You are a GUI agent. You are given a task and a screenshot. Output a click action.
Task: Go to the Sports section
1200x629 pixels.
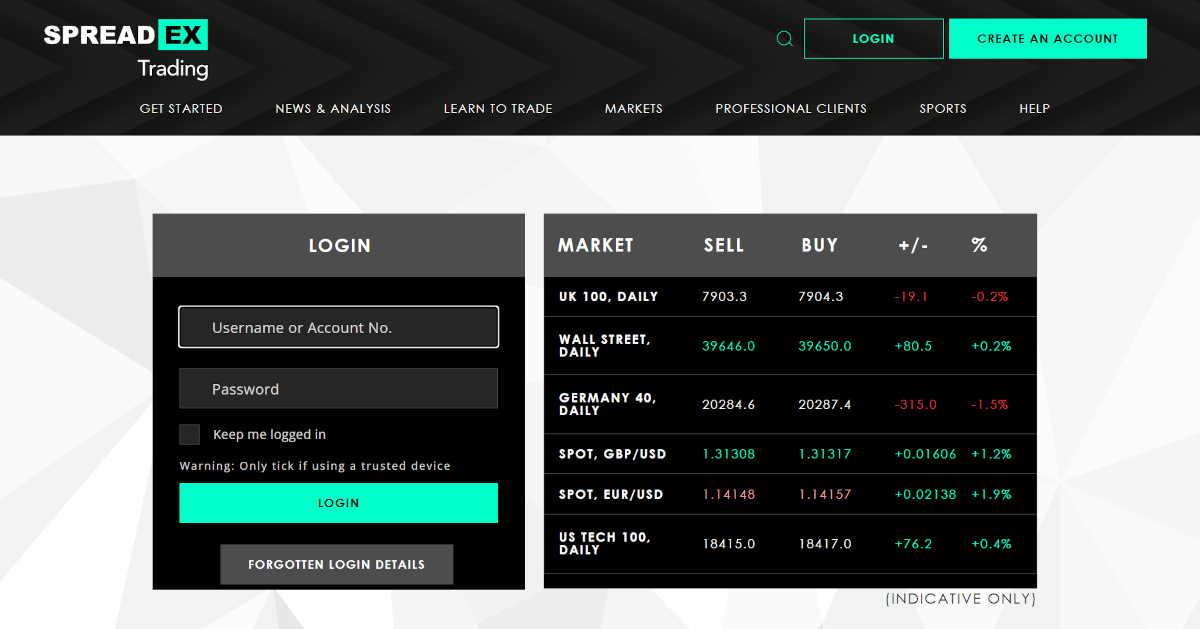[x=943, y=108]
